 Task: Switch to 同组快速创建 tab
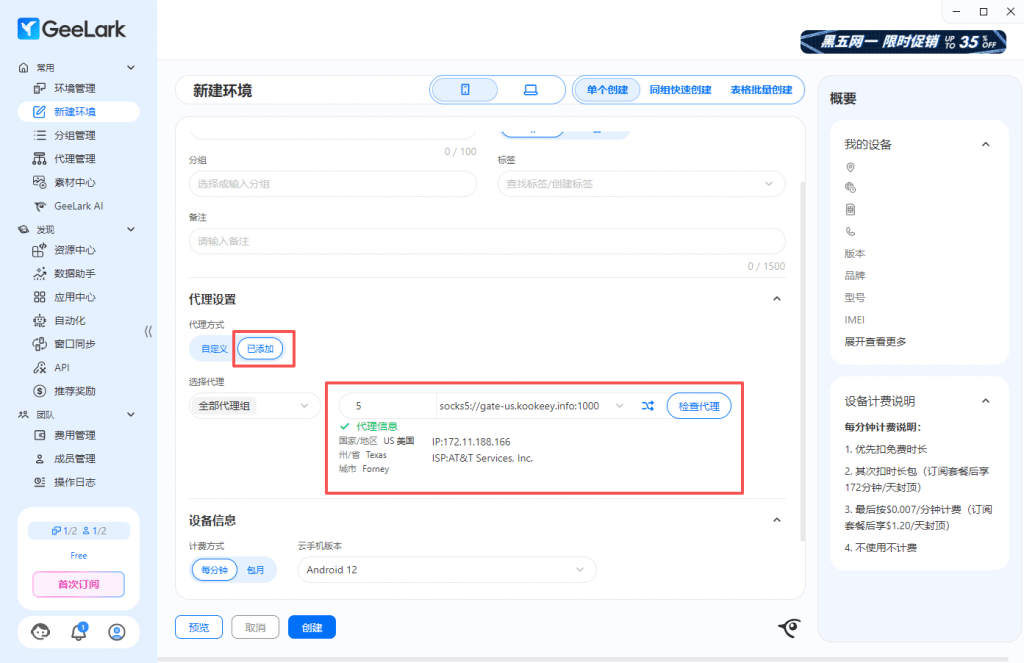coord(680,90)
